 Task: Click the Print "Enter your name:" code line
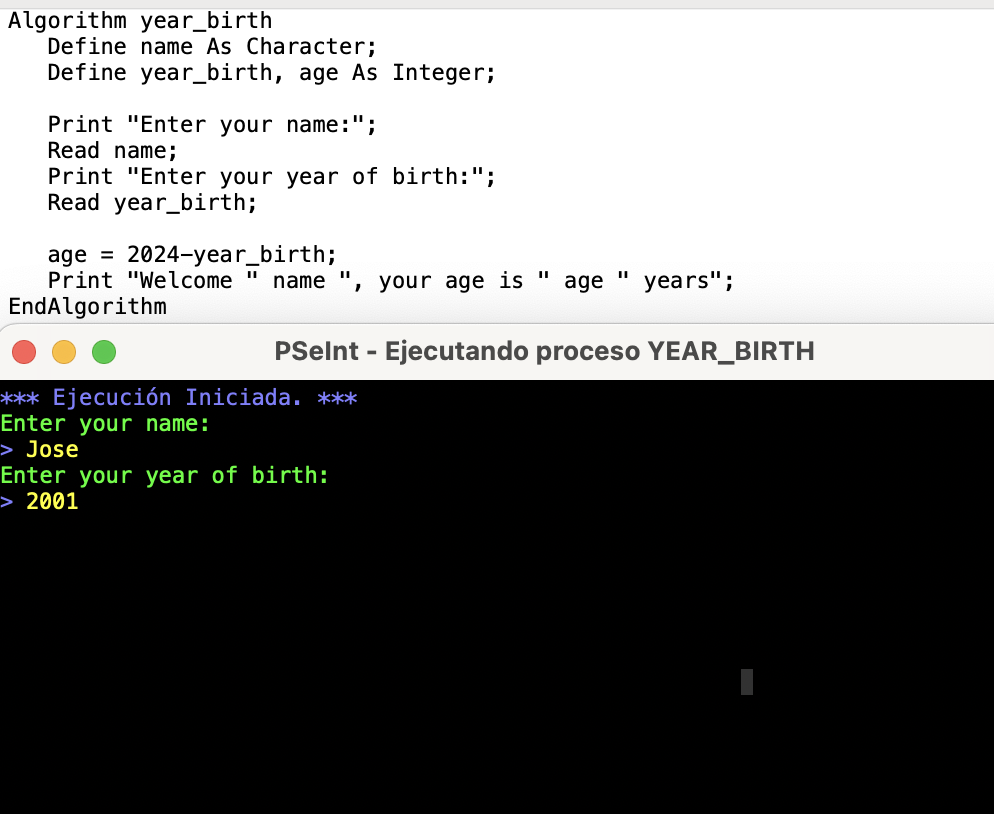point(212,124)
